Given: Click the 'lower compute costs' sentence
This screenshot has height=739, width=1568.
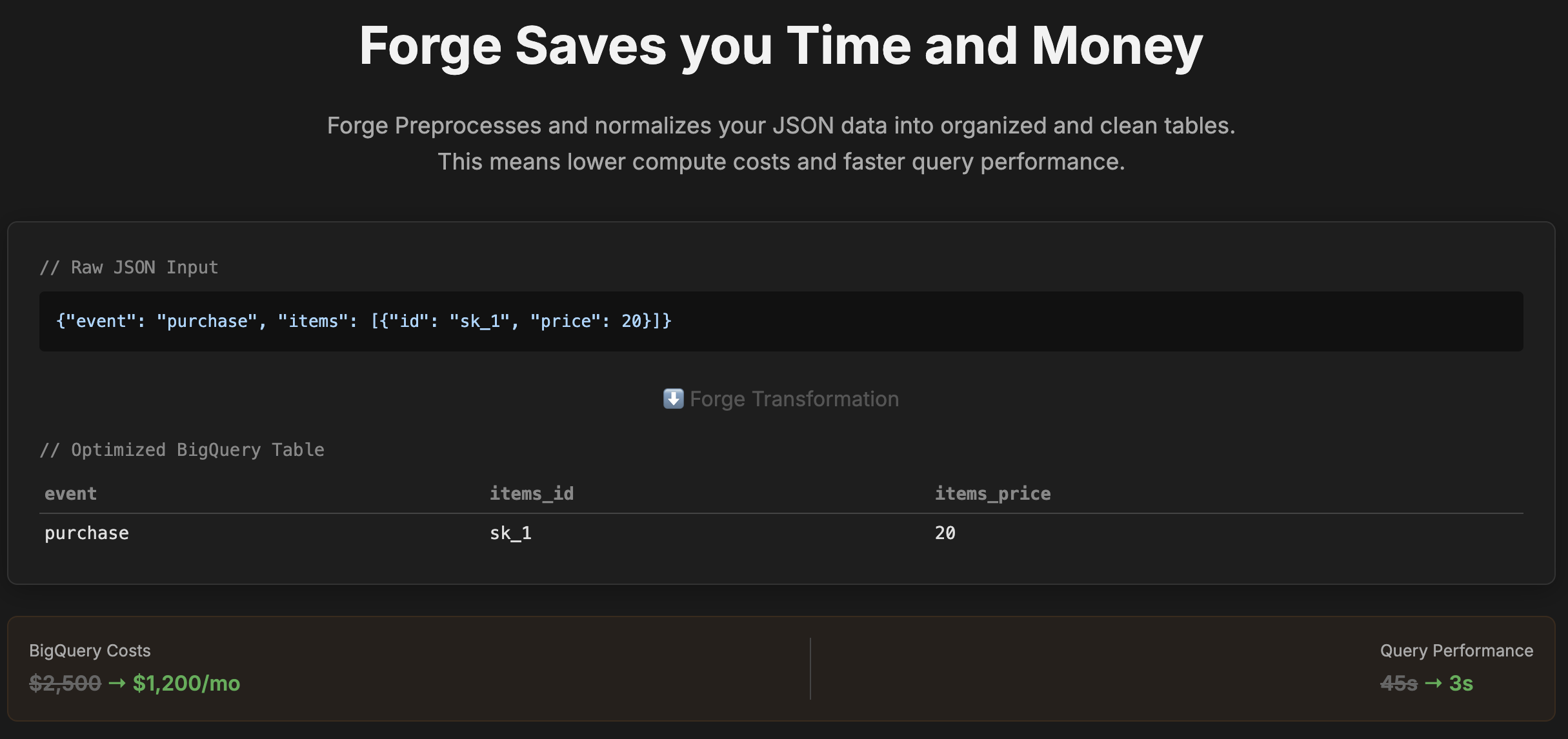Looking at the screenshot, I should [781, 162].
